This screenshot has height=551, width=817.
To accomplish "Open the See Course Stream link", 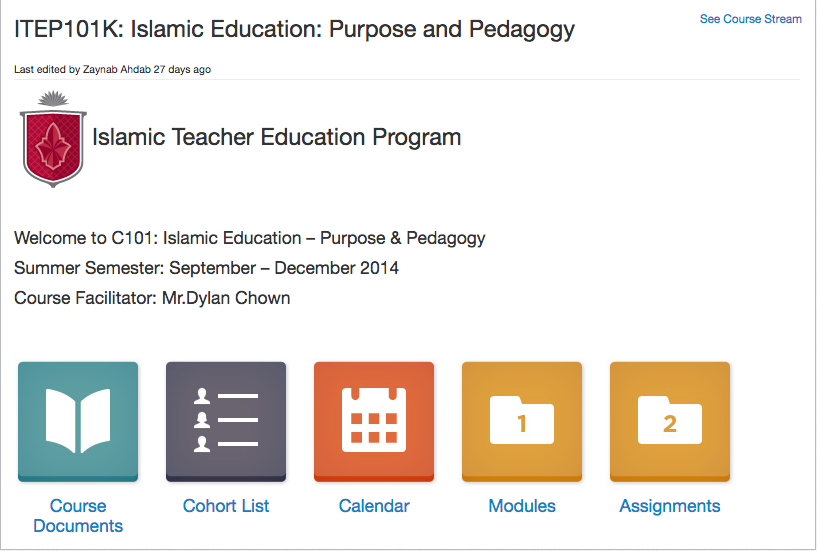I will pos(750,19).
